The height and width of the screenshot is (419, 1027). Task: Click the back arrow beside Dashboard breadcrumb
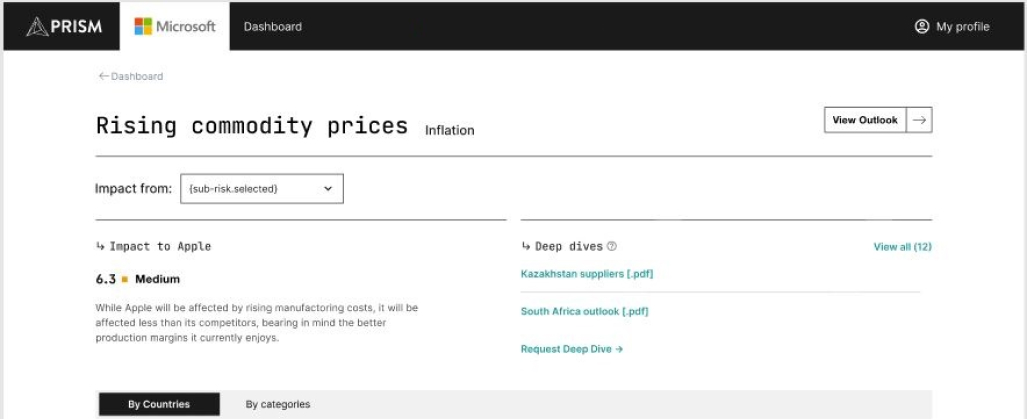click(103, 76)
